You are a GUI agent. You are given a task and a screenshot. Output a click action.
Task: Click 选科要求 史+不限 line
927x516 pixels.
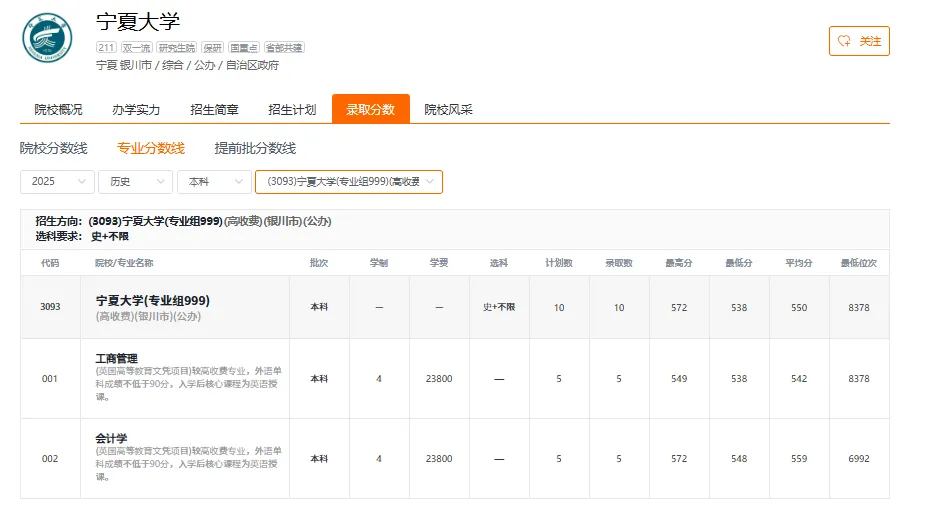point(82,236)
